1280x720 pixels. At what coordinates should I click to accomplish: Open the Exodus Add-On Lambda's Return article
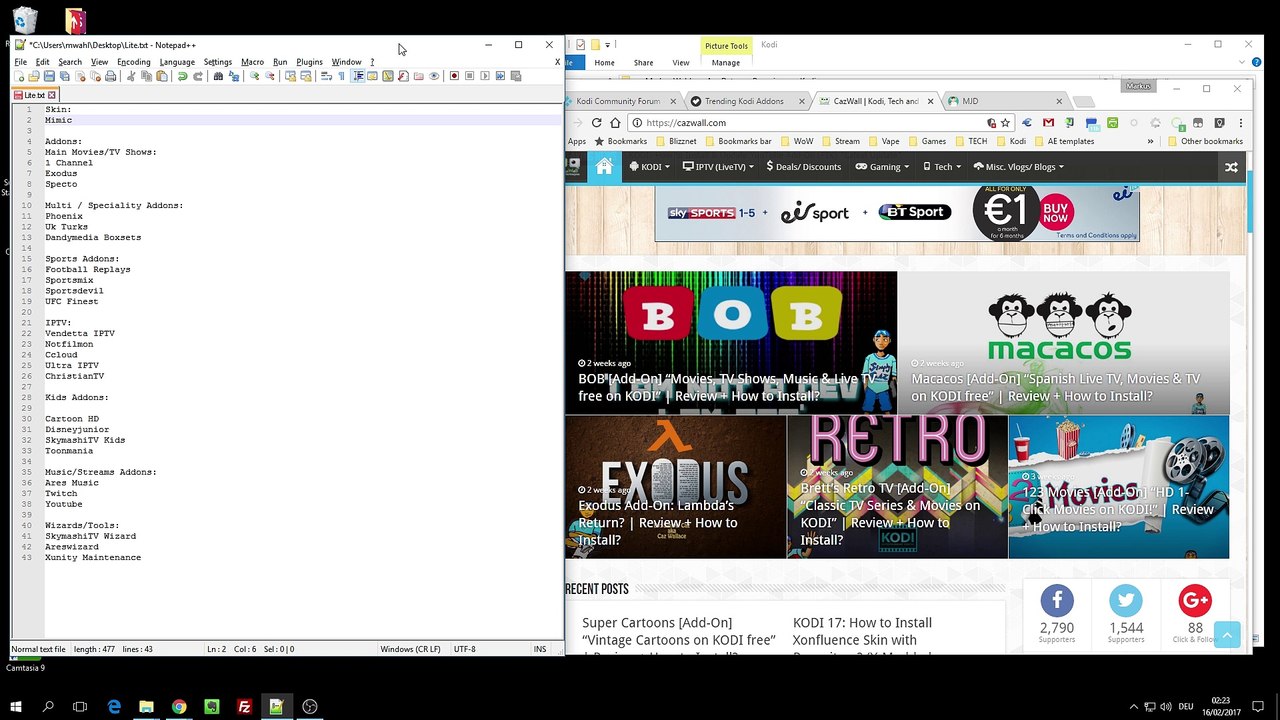click(675, 487)
